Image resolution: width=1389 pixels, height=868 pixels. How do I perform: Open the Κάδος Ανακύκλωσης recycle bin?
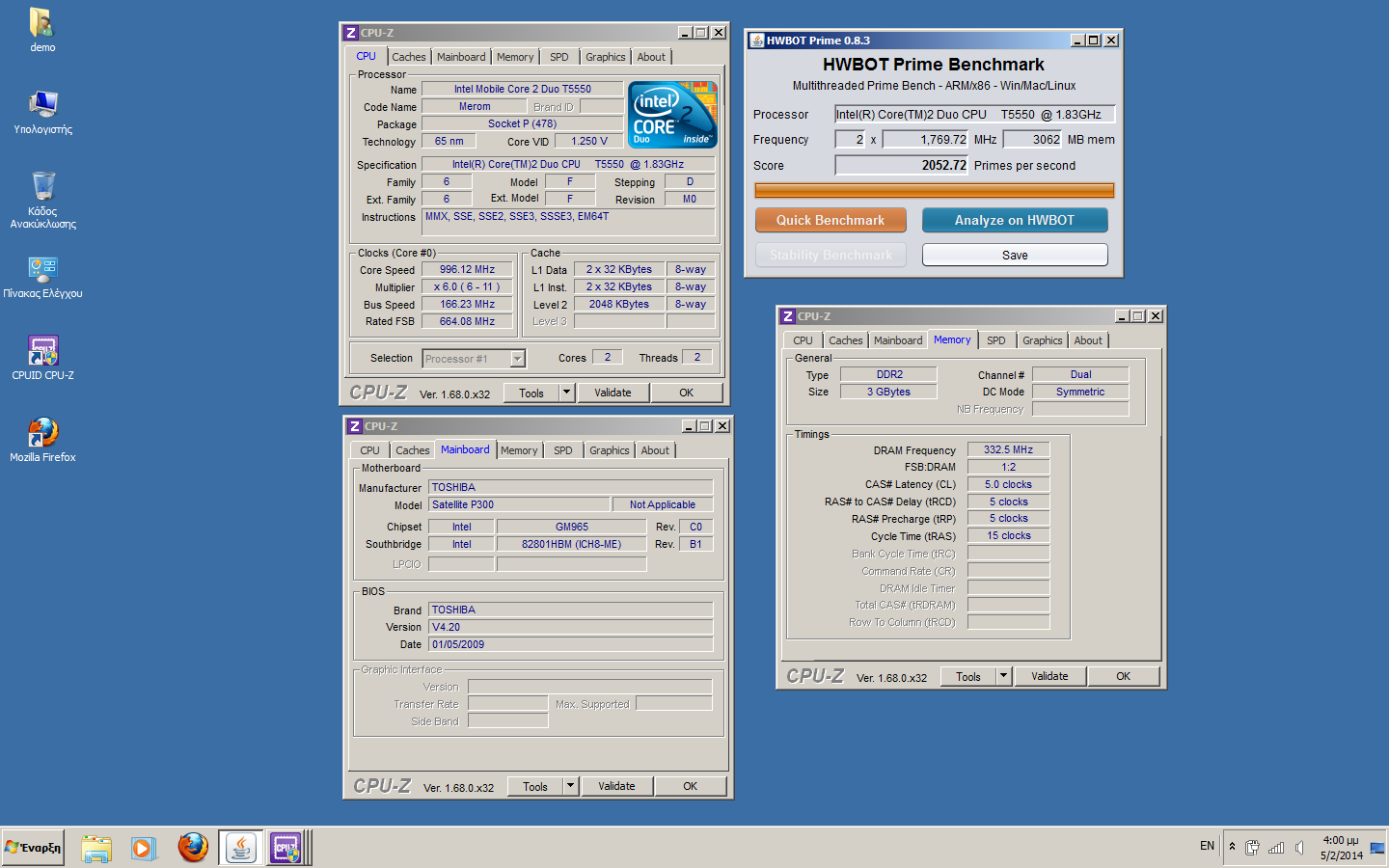pos(42,200)
